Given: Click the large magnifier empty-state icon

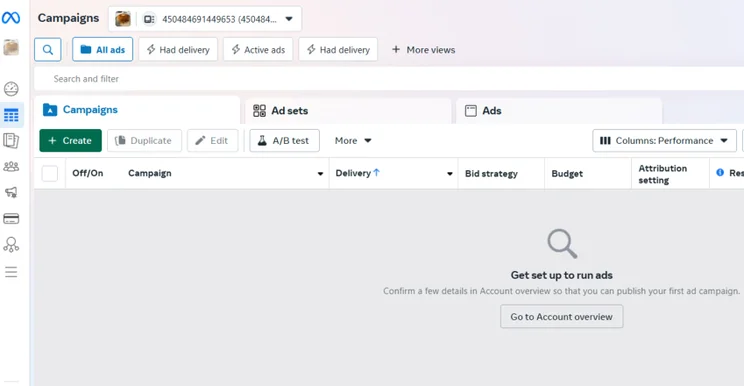Looking at the screenshot, I should (562, 244).
